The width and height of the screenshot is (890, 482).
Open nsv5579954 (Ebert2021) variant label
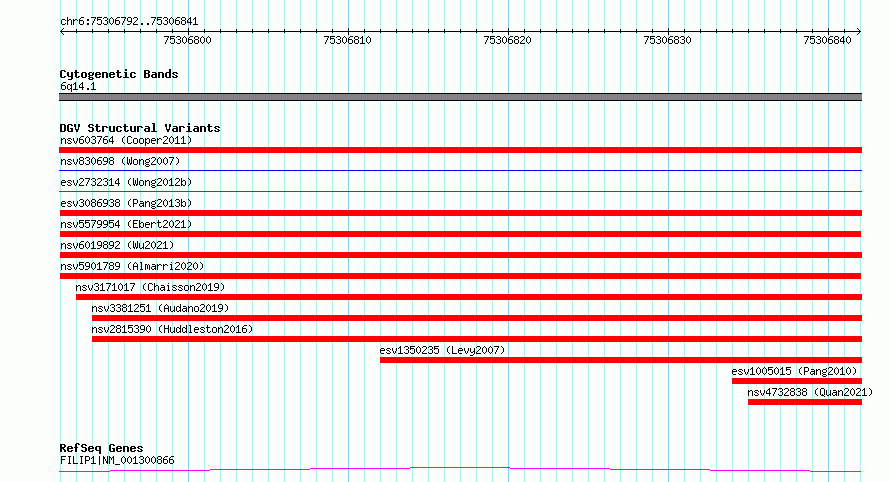click(x=126, y=224)
